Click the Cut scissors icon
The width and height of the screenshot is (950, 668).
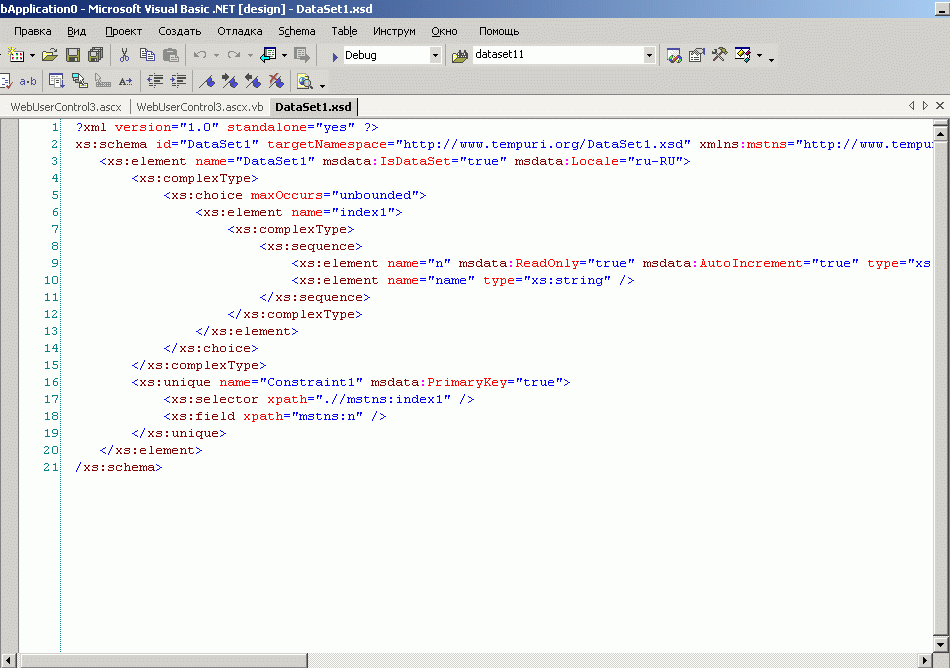pos(124,55)
